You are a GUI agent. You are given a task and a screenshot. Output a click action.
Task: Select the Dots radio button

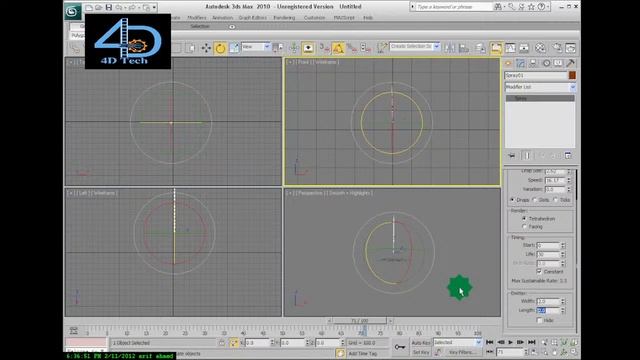click(x=534, y=200)
